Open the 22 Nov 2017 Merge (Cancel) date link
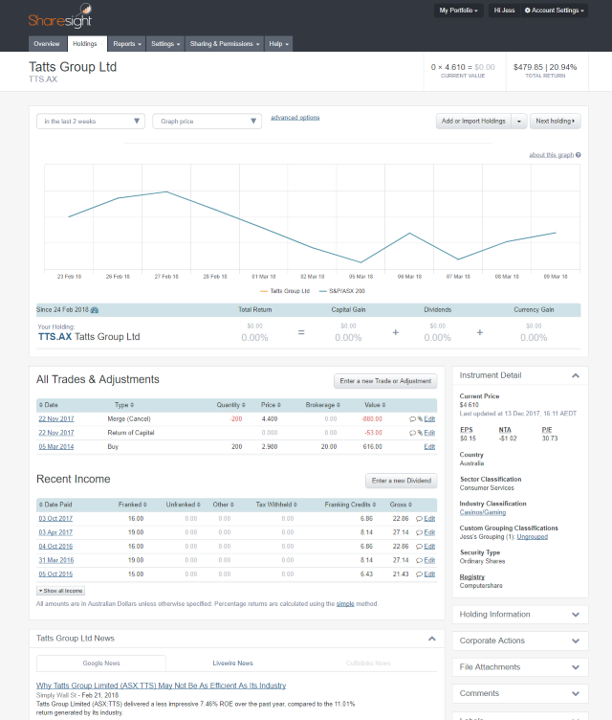The image size is (612, 720). click(x=56, y=419)
